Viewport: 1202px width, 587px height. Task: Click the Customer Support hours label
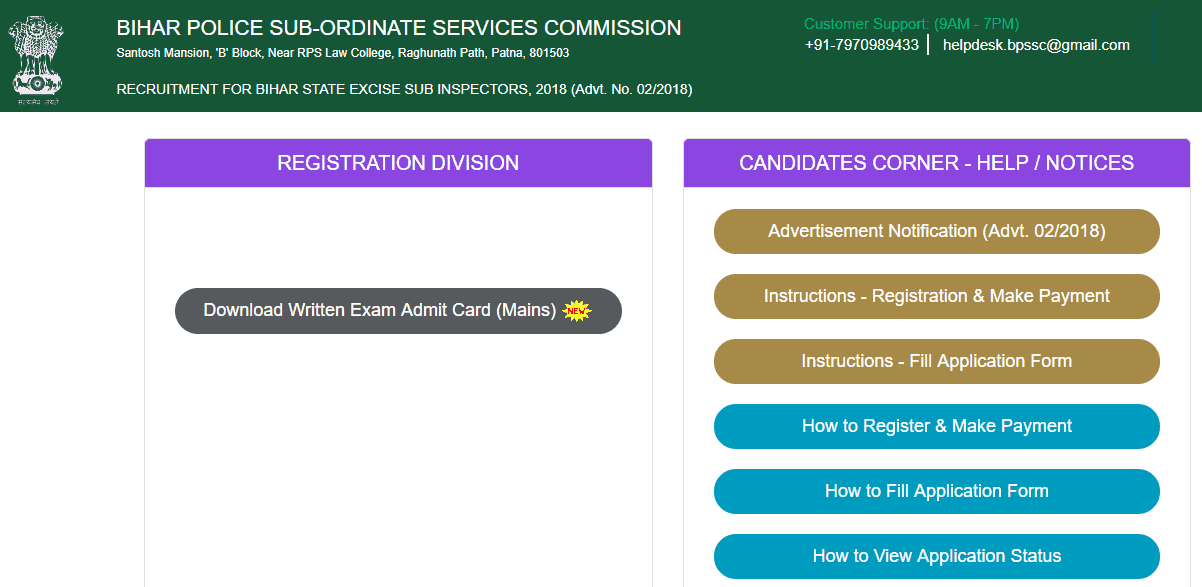click(x=911, y=24)
